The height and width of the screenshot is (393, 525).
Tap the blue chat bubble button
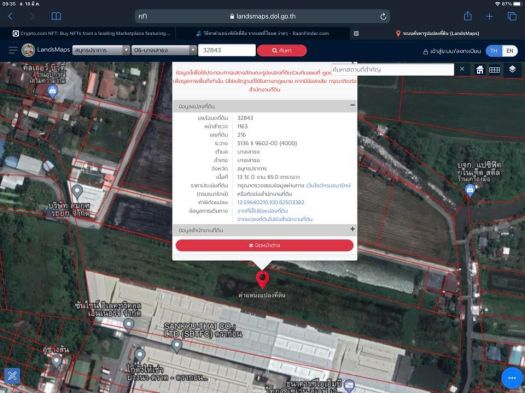pyautogui.click(x=512, y=378)
